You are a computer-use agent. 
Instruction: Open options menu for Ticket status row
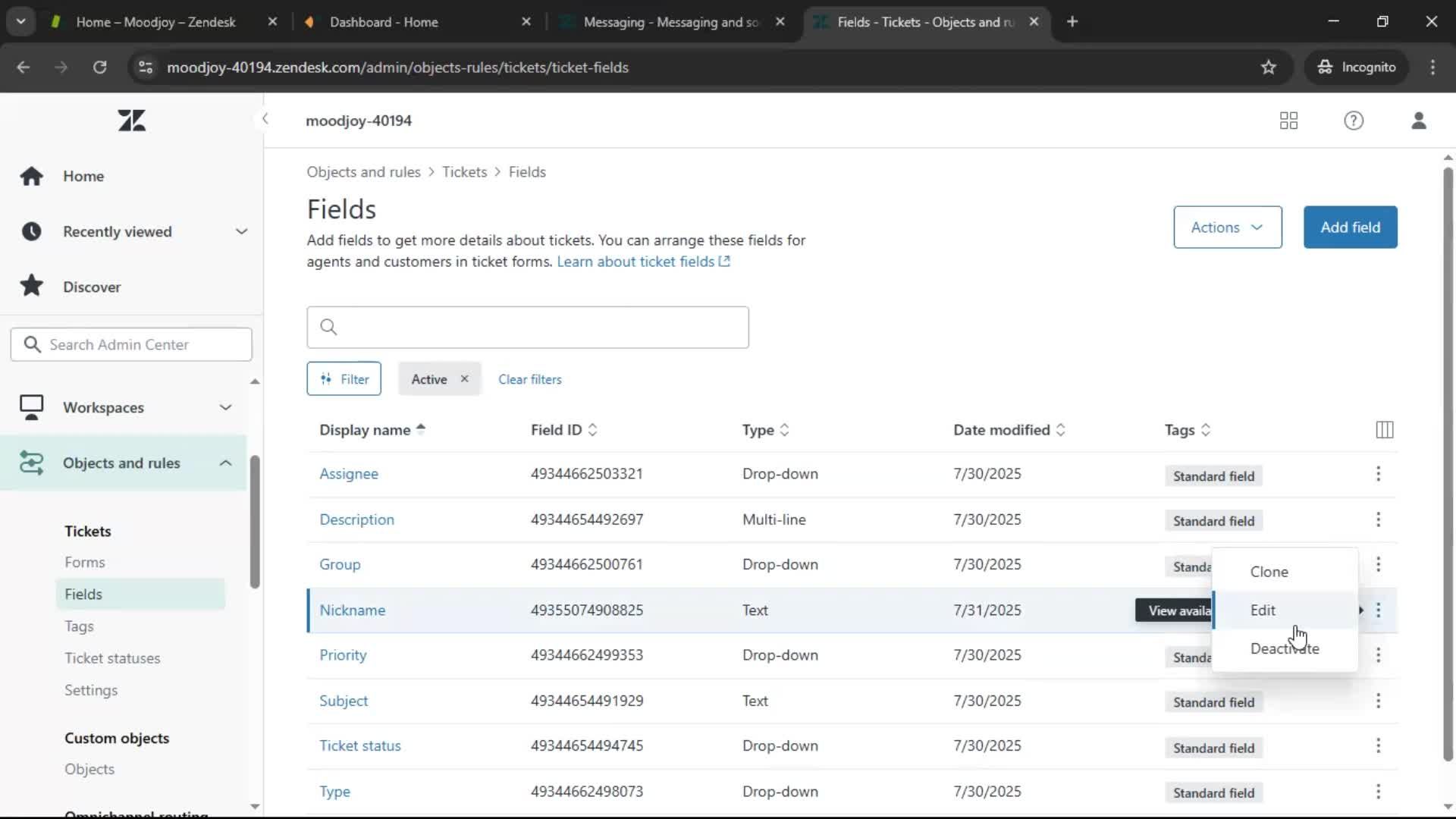[1378, 746]
